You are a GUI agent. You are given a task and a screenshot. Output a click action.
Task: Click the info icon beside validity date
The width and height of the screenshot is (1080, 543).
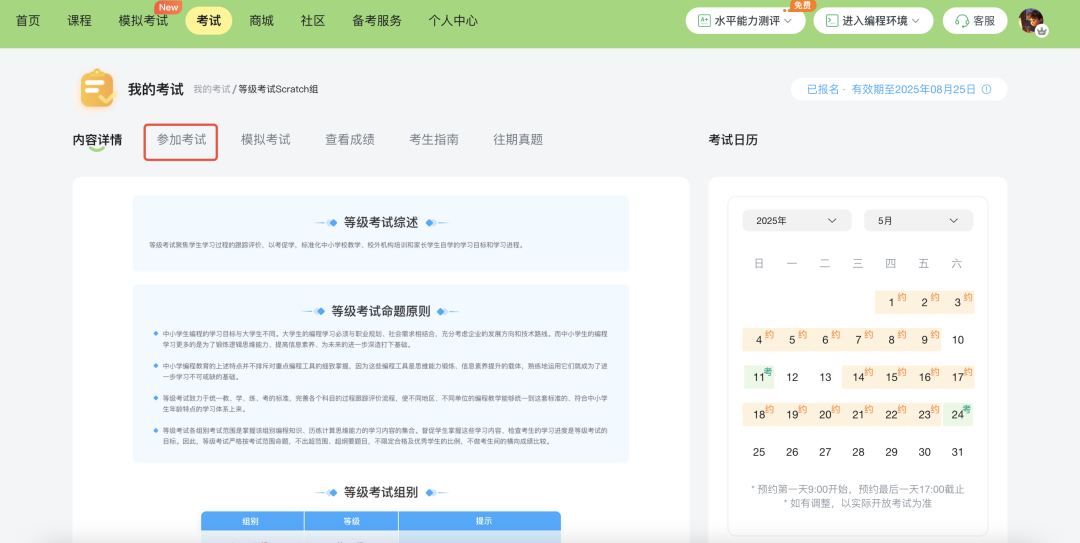(x=986, y=90)
